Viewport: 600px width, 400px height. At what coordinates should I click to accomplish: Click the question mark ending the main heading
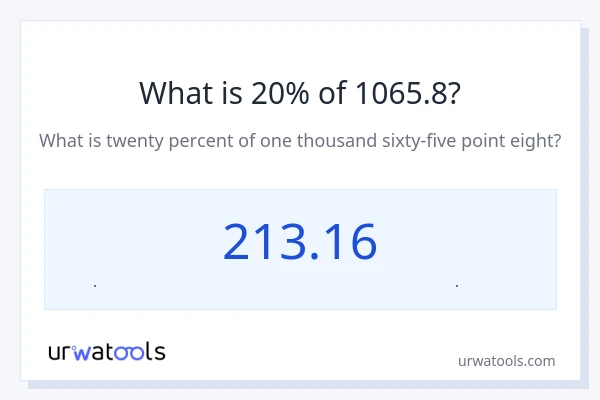454,93
